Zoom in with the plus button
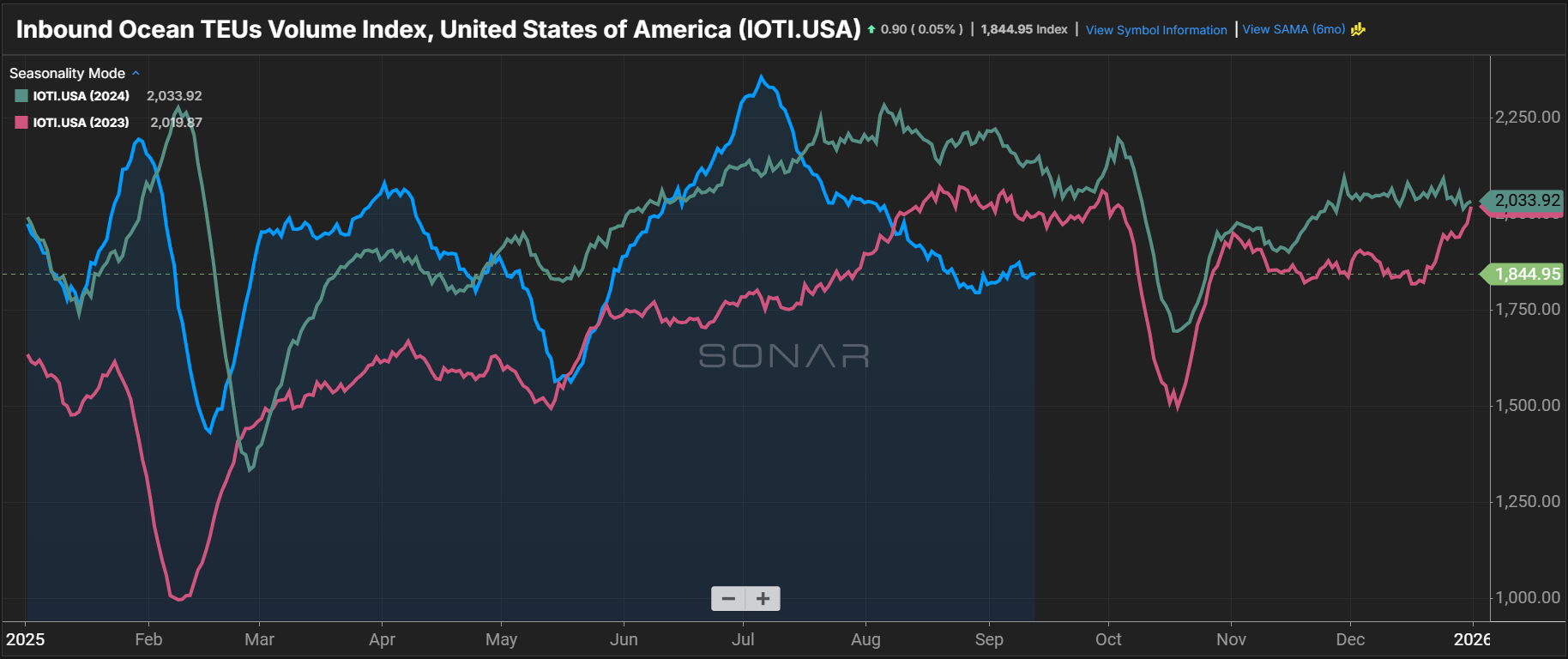 point(763,599)
